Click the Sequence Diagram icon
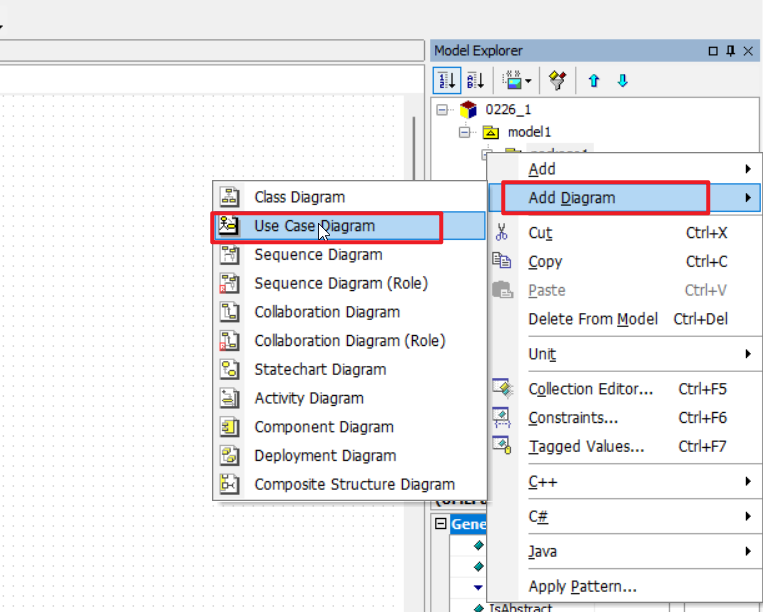 [x=229, y=254]
